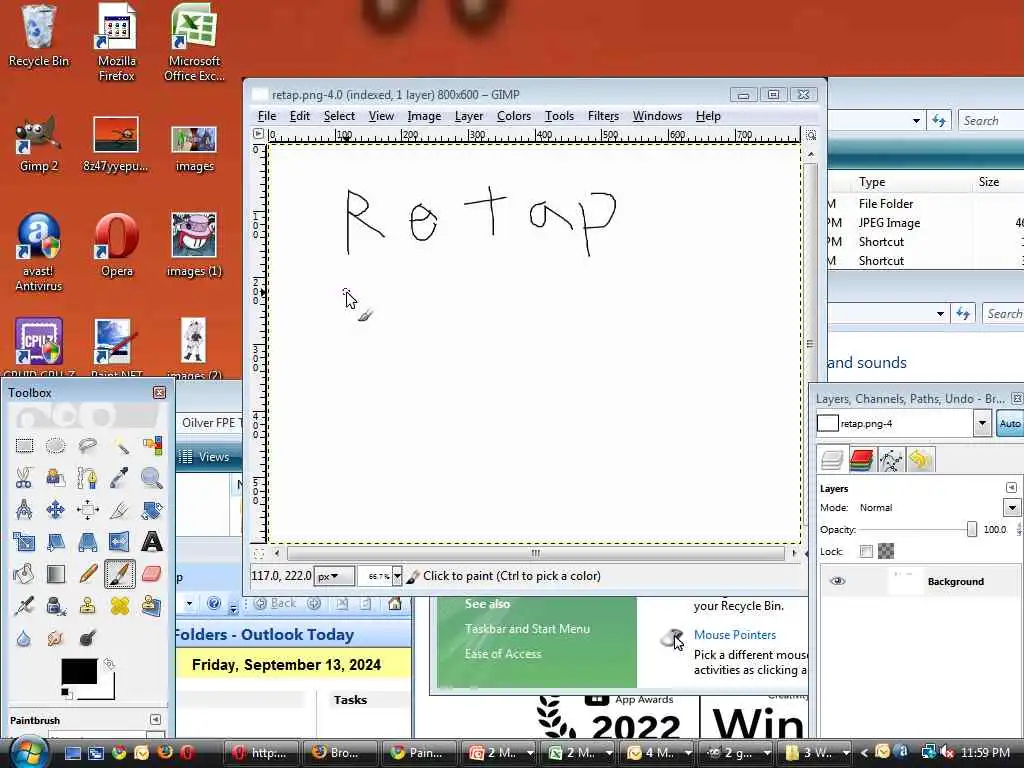Image resolution: width=1024 pixels, height=768 pixels.
Task: Reset colors to default black and white
Action: click(65, 692)
